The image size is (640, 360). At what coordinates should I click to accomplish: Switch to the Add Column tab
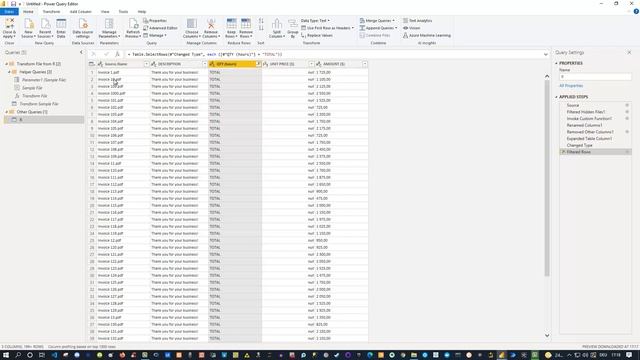pyautogui.click(x=80, y=11)
